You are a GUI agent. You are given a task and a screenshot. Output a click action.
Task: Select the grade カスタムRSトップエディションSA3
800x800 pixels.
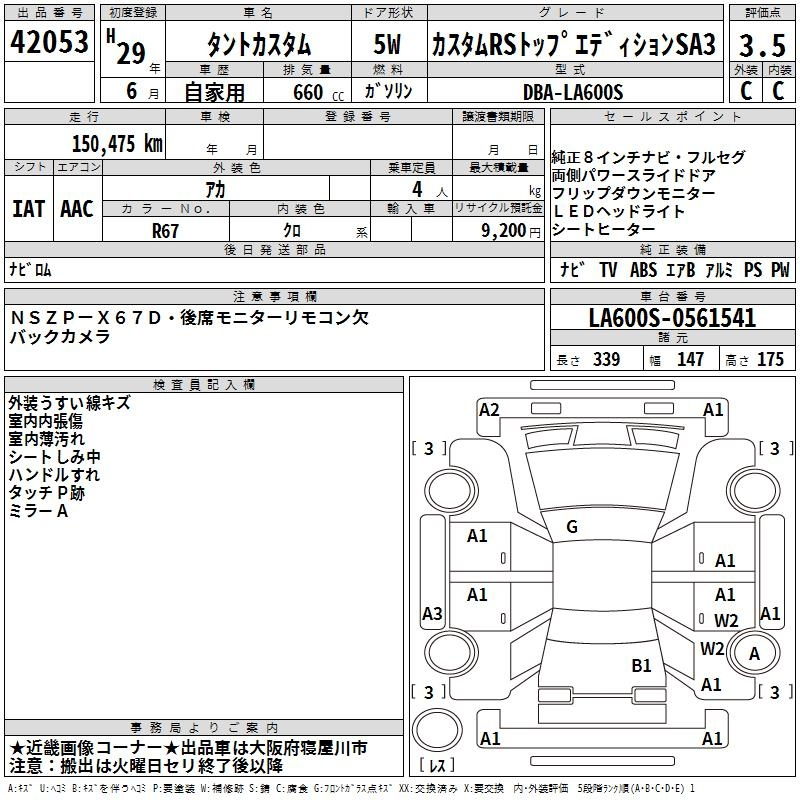point(574,44)
